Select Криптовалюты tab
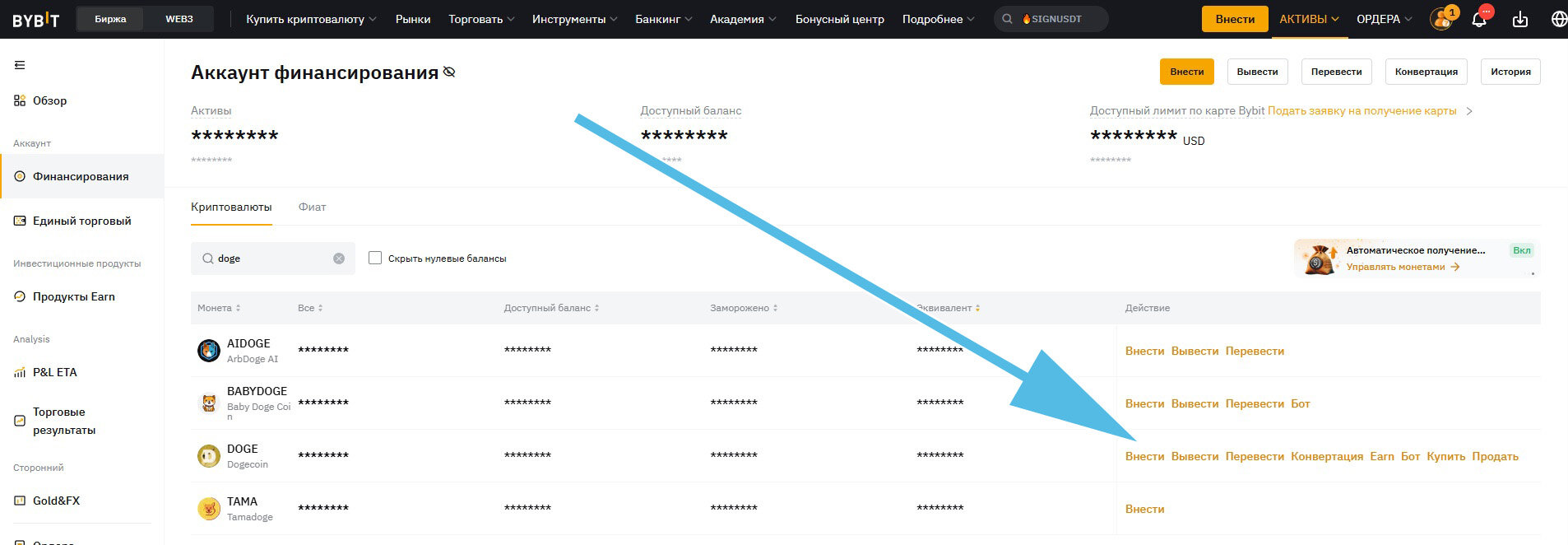 tap(231, 207)
